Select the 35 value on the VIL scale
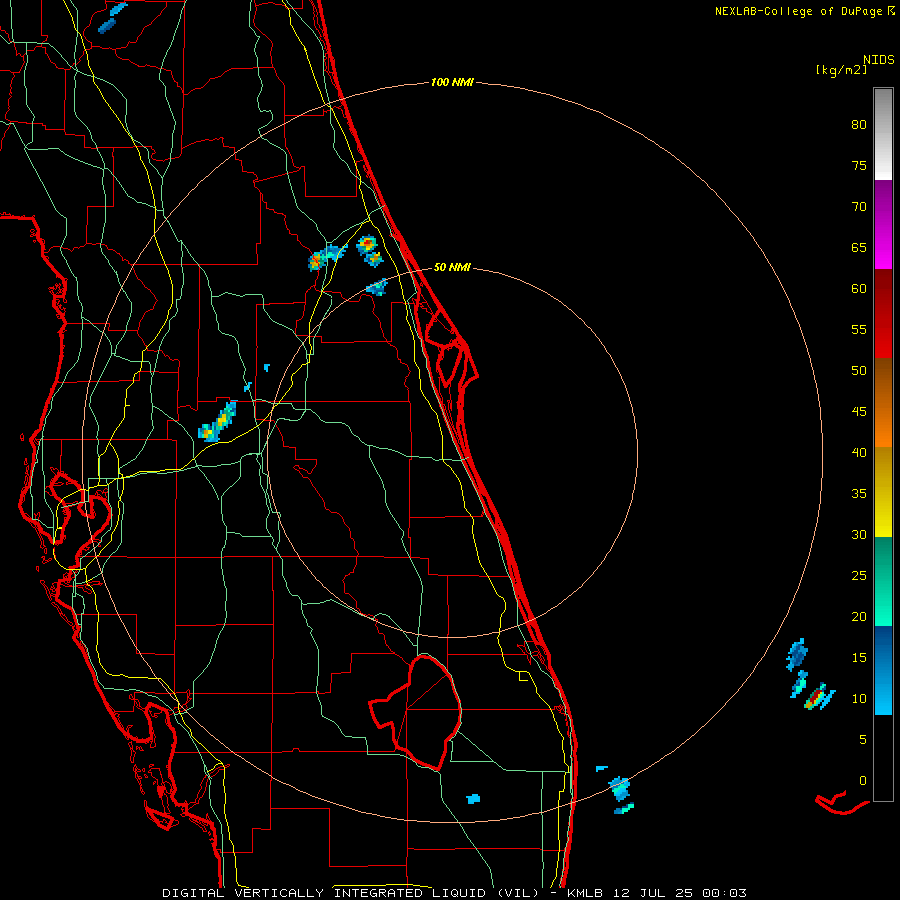 pyautogui.click(x=859, y=494)
